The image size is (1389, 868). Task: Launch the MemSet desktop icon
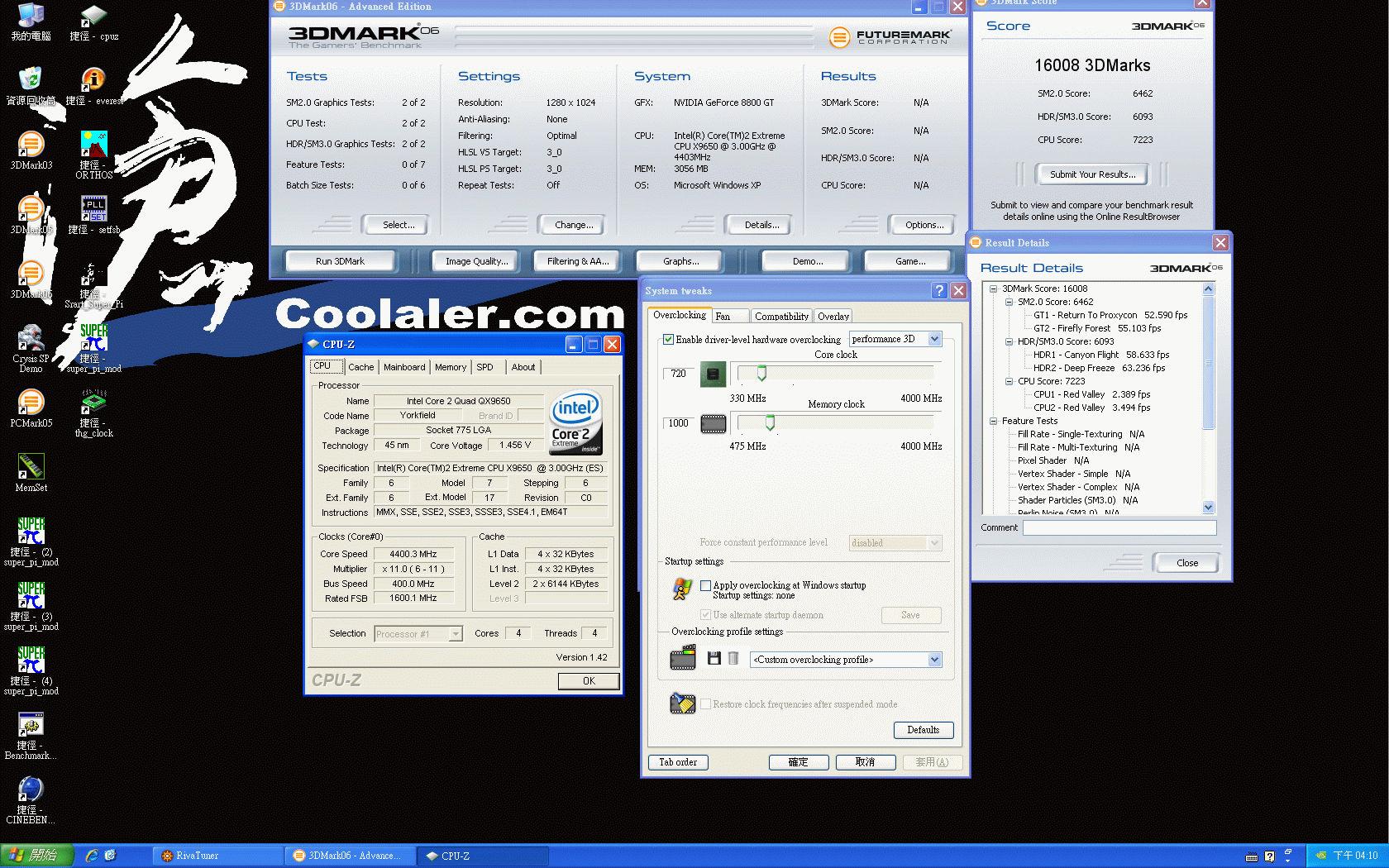click(x=31, y=473)
